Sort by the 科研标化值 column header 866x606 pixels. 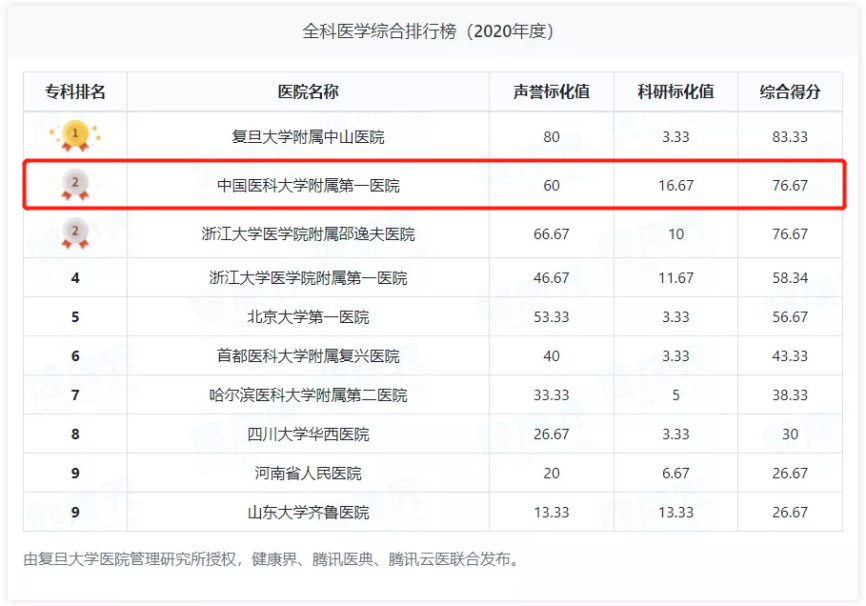(x=675, y=90)
